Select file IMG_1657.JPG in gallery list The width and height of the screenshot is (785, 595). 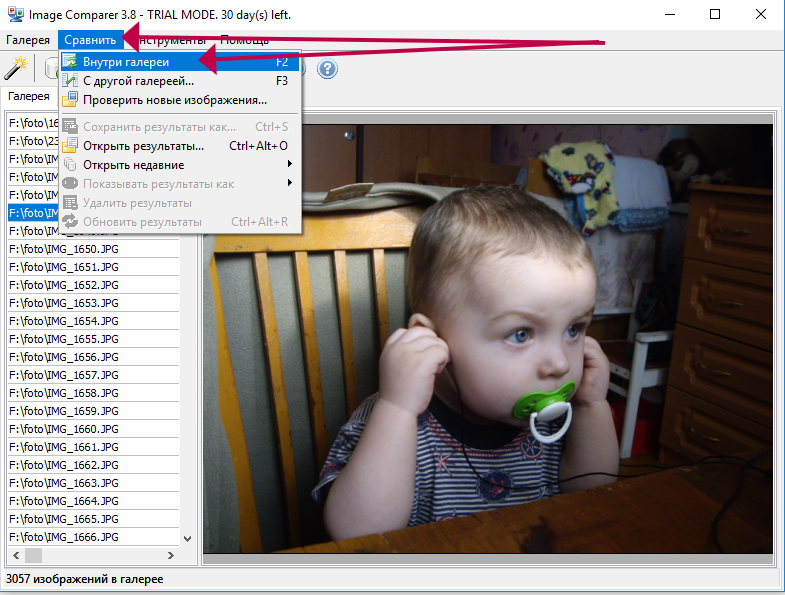click(x=65, y=375)
